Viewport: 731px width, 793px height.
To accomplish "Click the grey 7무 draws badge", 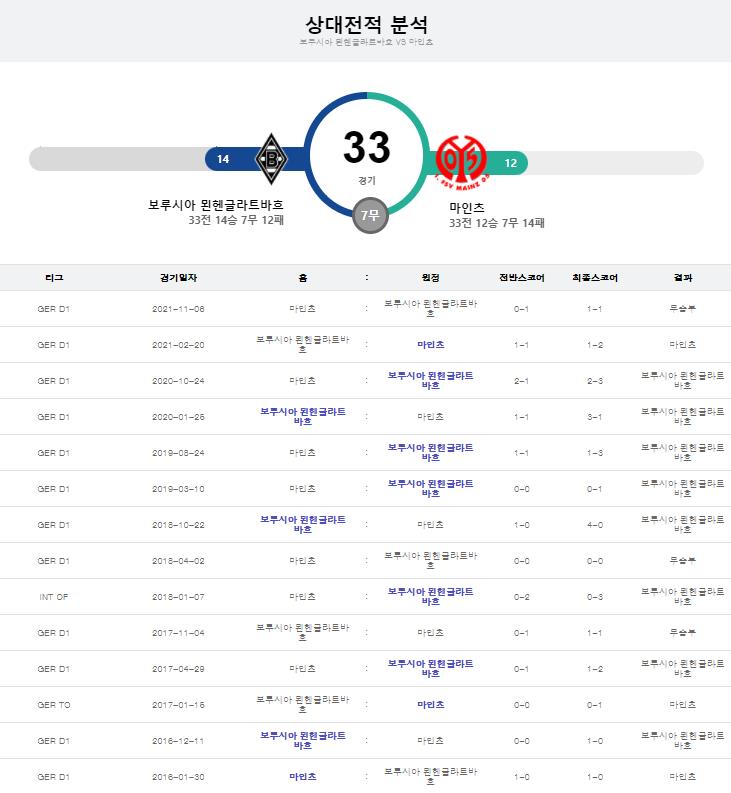I will click(370, 215).
